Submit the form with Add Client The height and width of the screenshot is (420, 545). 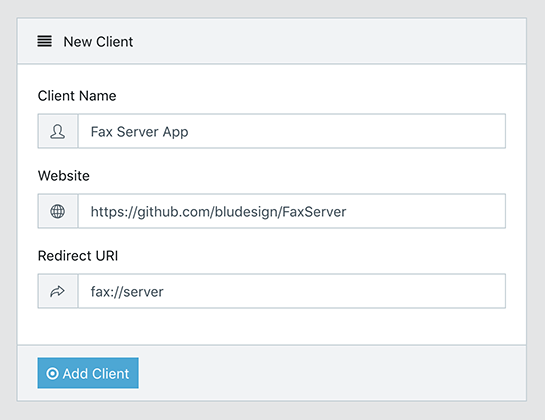pyautogui.click(x=88, y=373)
